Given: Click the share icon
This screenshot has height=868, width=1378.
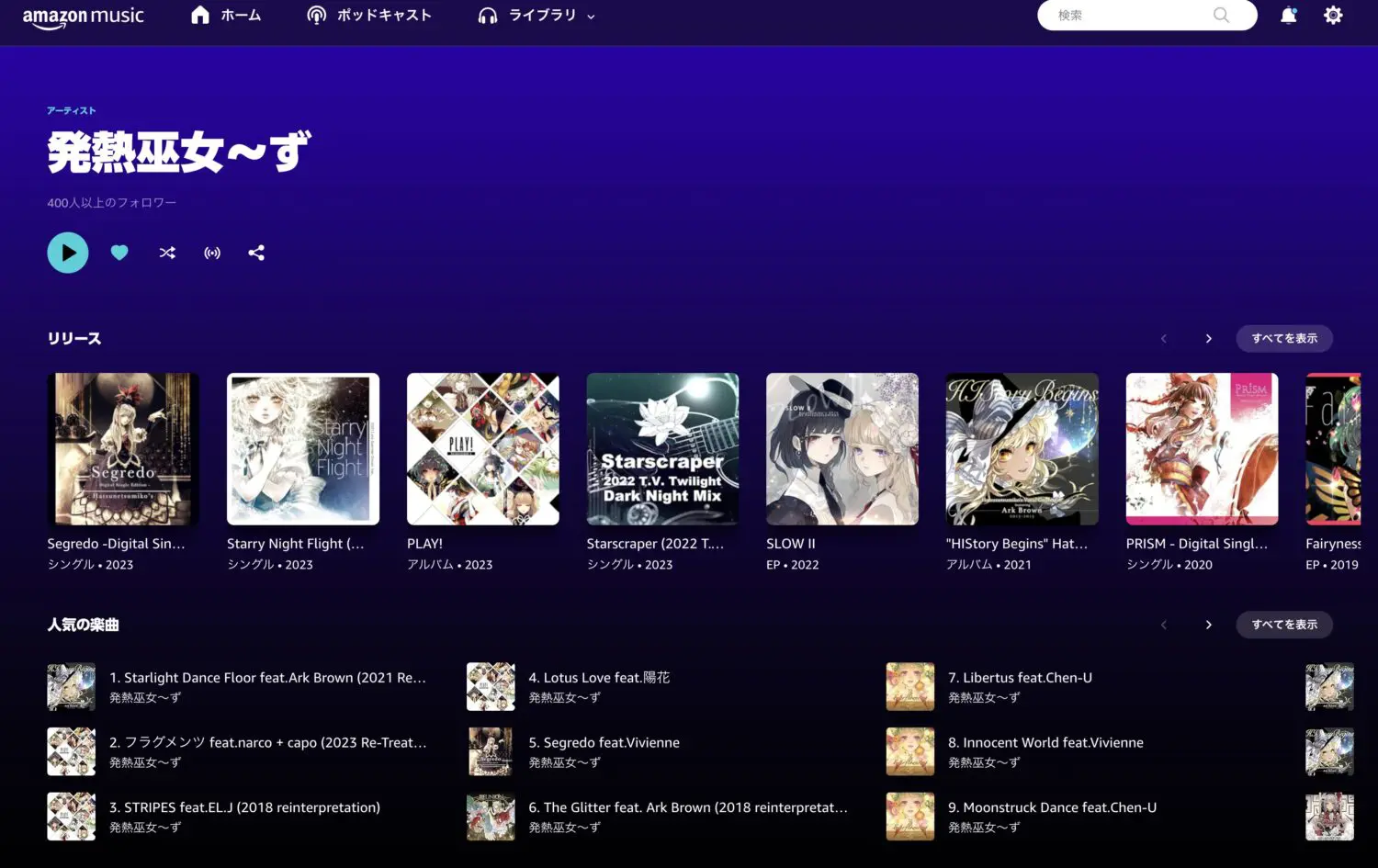Looking at the screenshot, I should [256, 253].
